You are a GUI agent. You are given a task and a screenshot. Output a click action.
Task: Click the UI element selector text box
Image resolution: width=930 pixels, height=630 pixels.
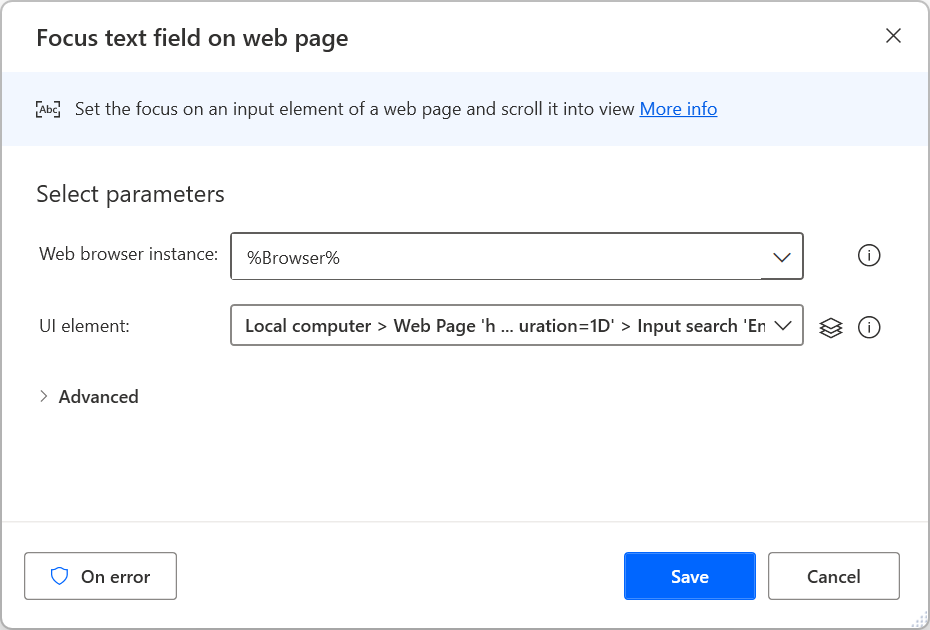pos(500,326)
